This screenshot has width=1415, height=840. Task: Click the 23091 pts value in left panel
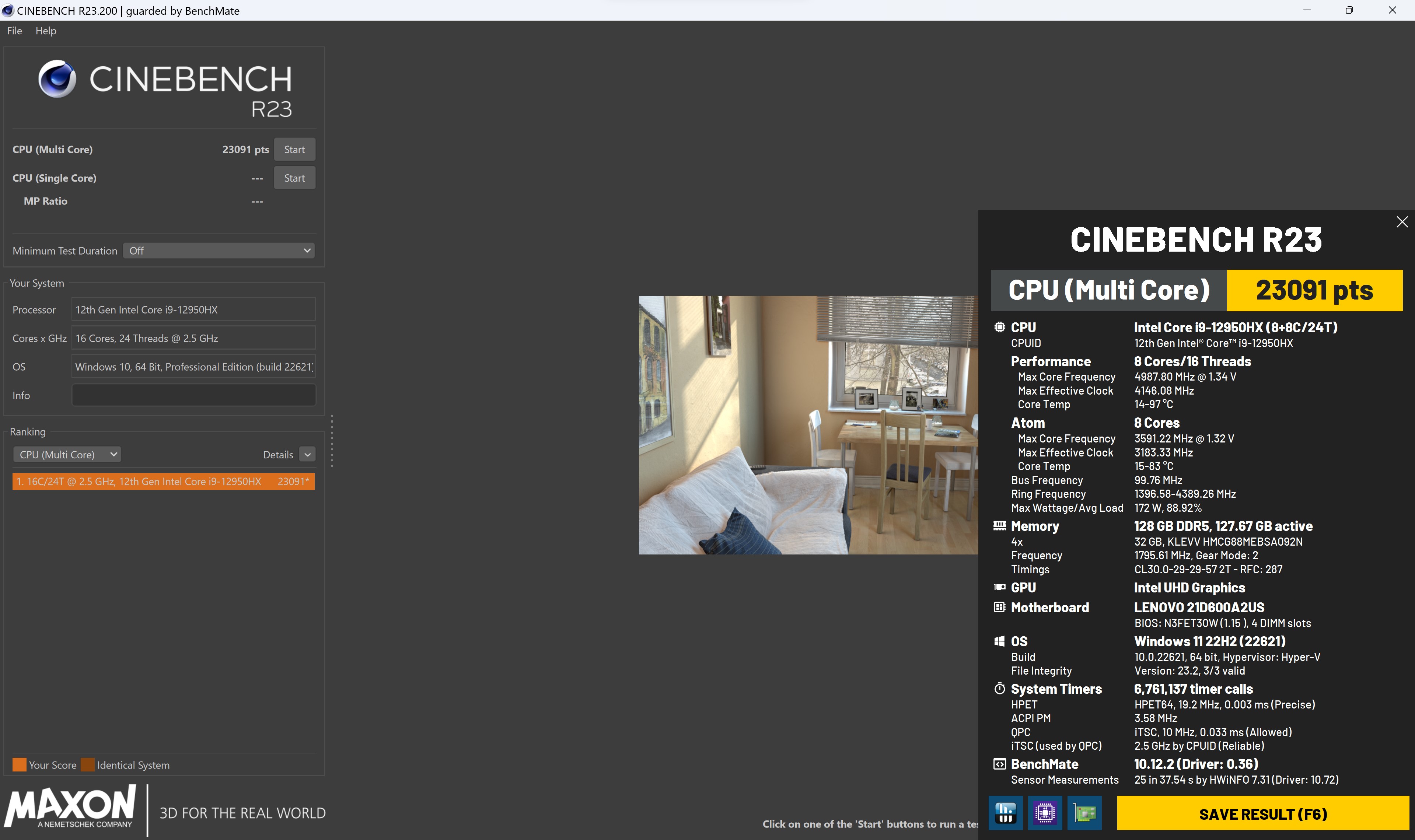click(x=246, y=150)
